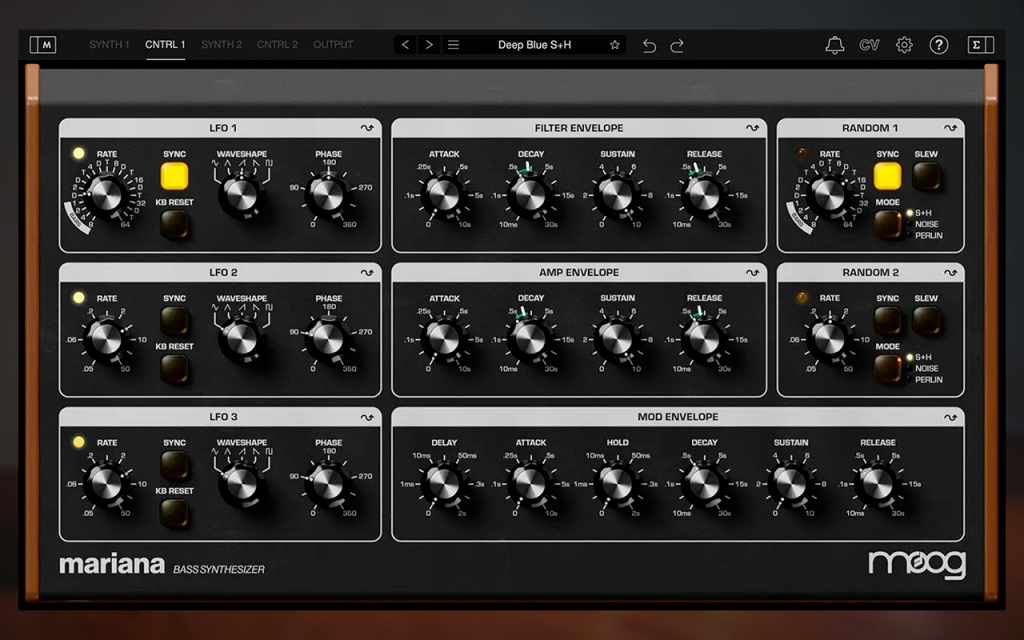Toggle LFO 1 KB RESET button
Viewport: 1024px width, 640px height.
click(x=174, y=225)
